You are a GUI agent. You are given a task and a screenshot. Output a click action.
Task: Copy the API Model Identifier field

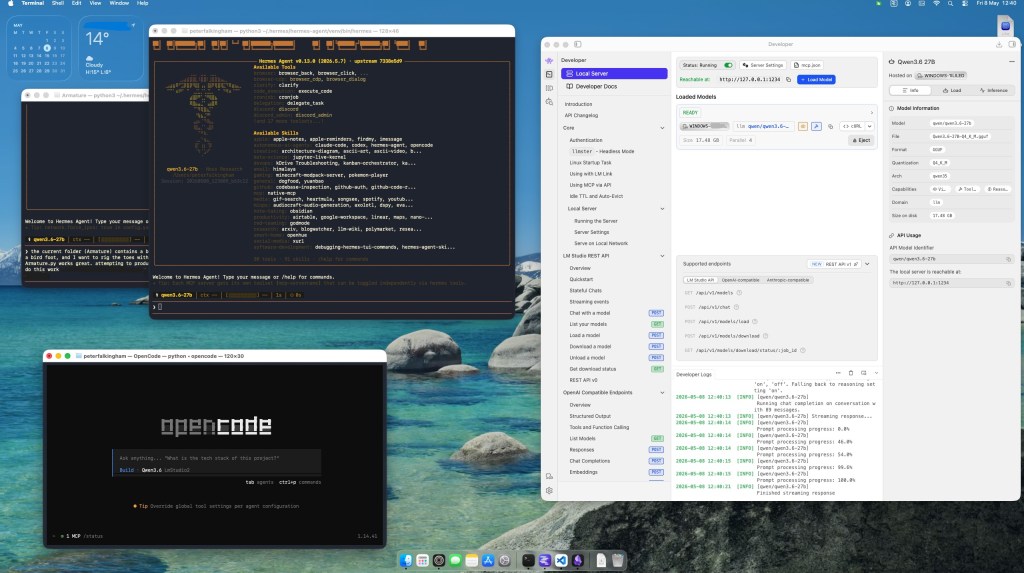(1008, 259)
